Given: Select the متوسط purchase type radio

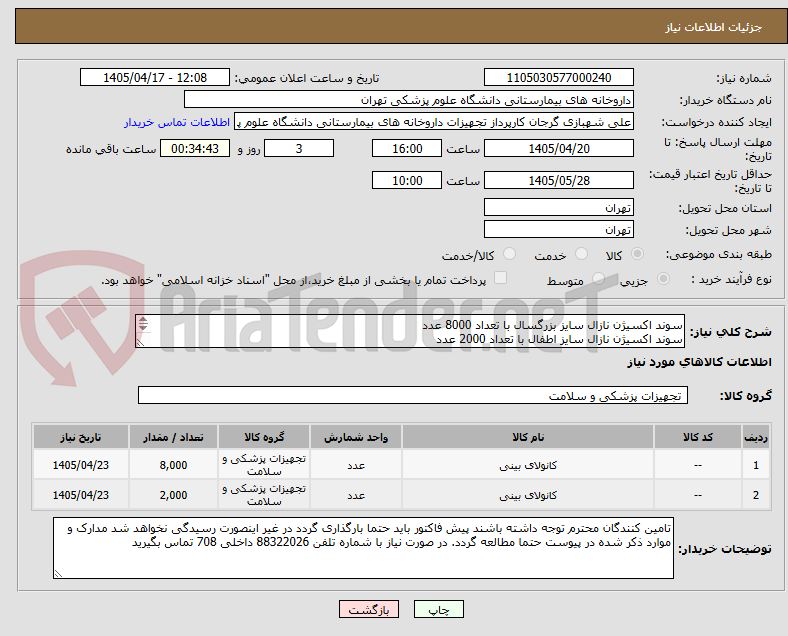Looking at the screenshot, I should coord(599,279).
